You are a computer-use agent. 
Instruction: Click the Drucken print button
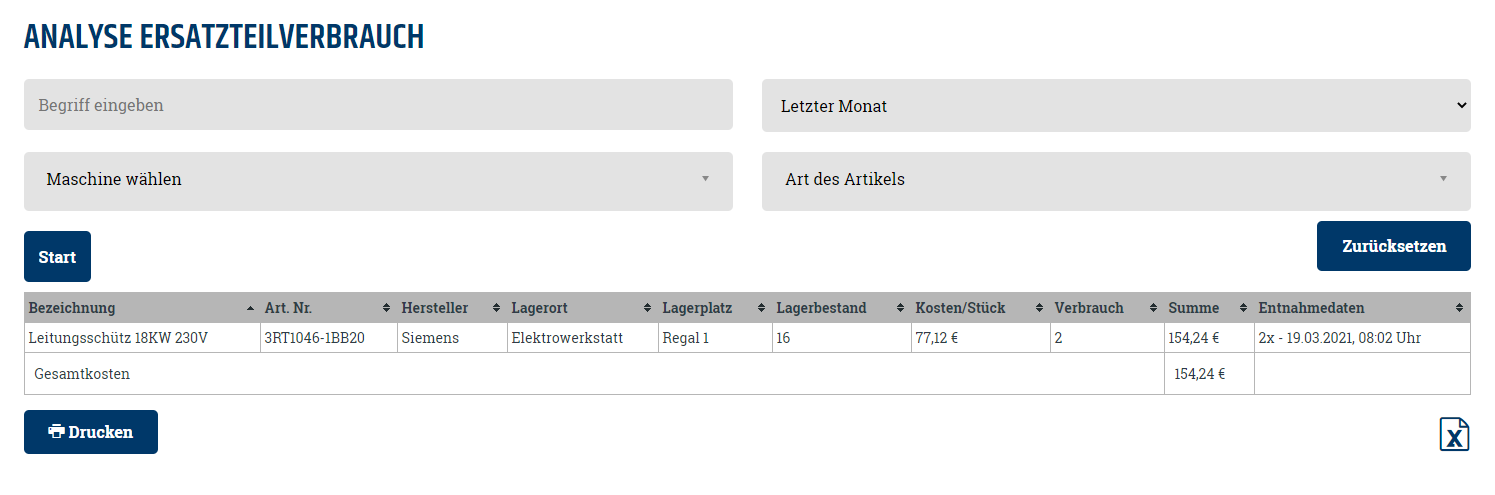[91, 432]
